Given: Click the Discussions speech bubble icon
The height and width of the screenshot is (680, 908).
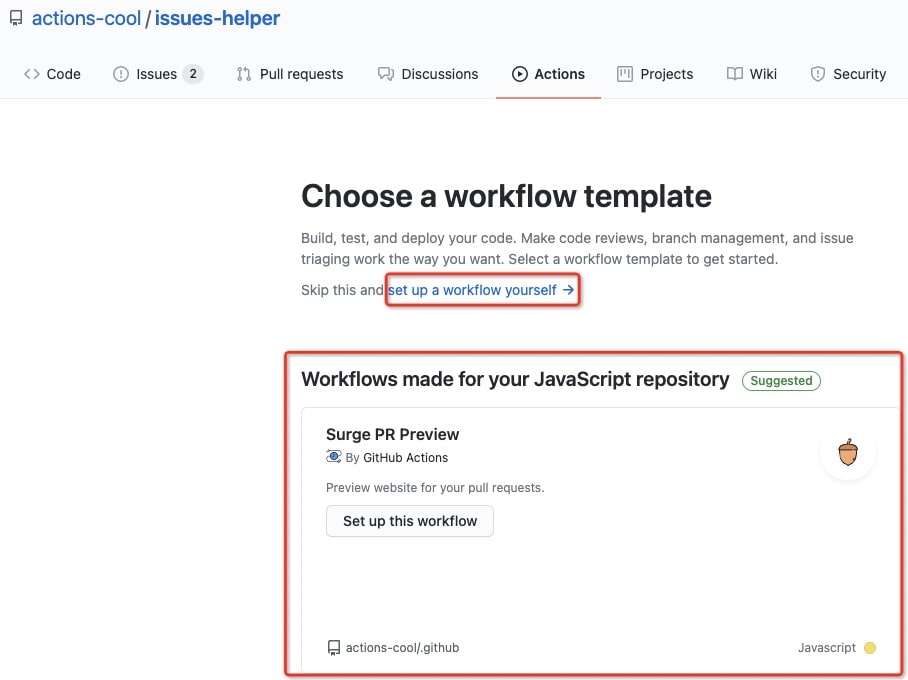Looking at the screenshot, I should [x=385, y=74].
